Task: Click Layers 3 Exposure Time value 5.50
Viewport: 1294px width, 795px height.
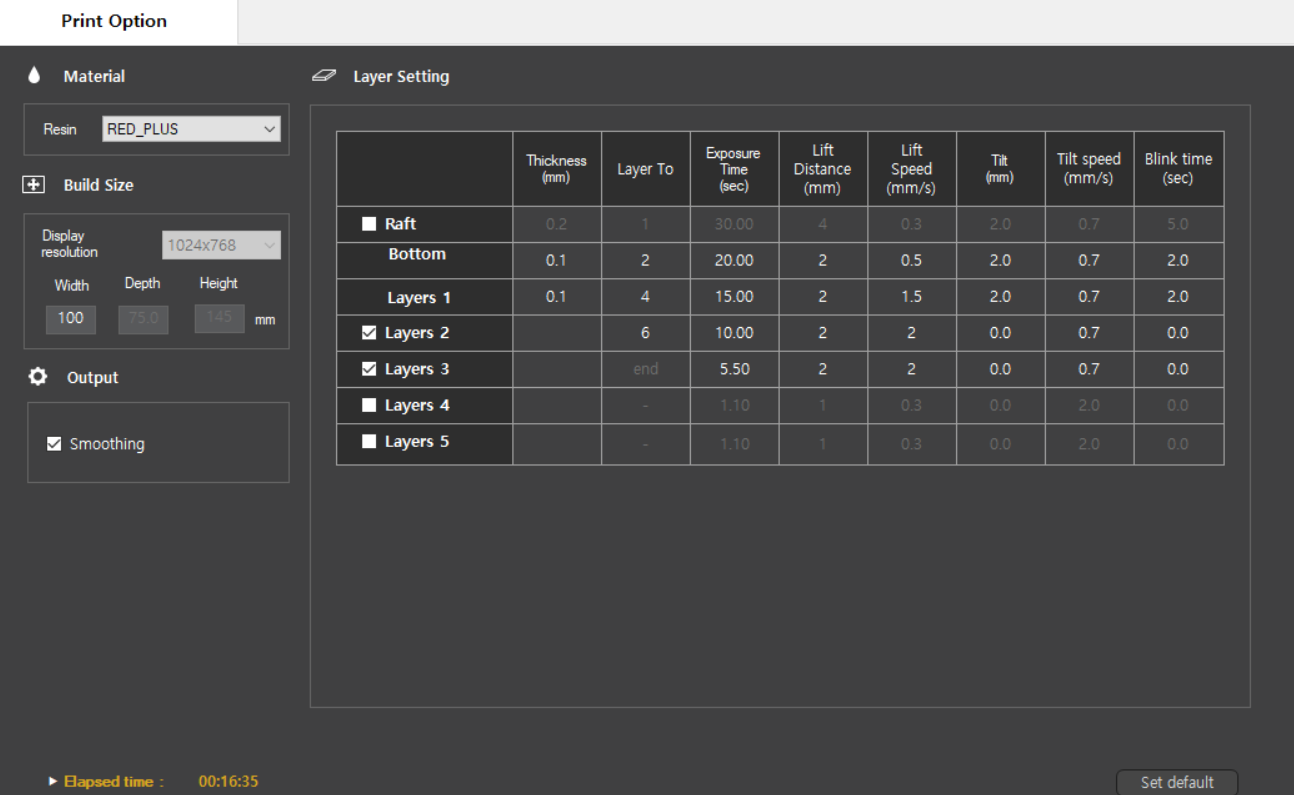Action: click(x=734, y=369)
